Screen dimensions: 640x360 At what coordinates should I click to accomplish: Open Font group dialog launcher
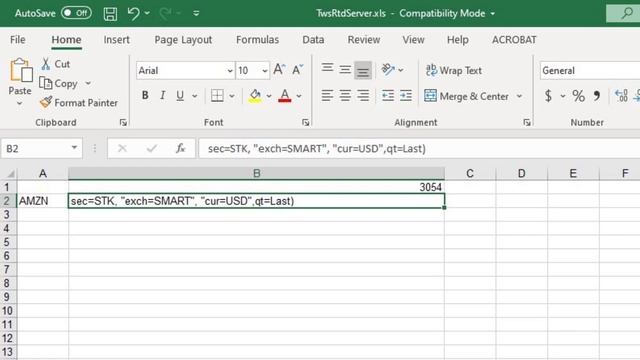pyautogui.click(x=305, y=122)
